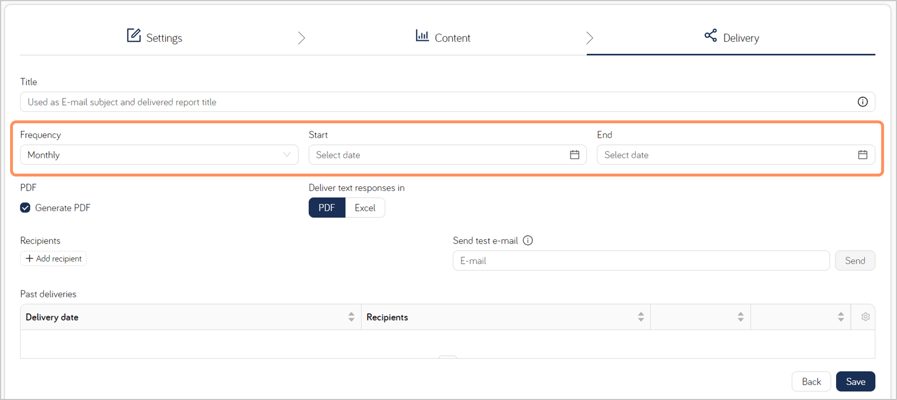
Task: Switch text responses delivery to Excel
Action: tap(365, 208)
